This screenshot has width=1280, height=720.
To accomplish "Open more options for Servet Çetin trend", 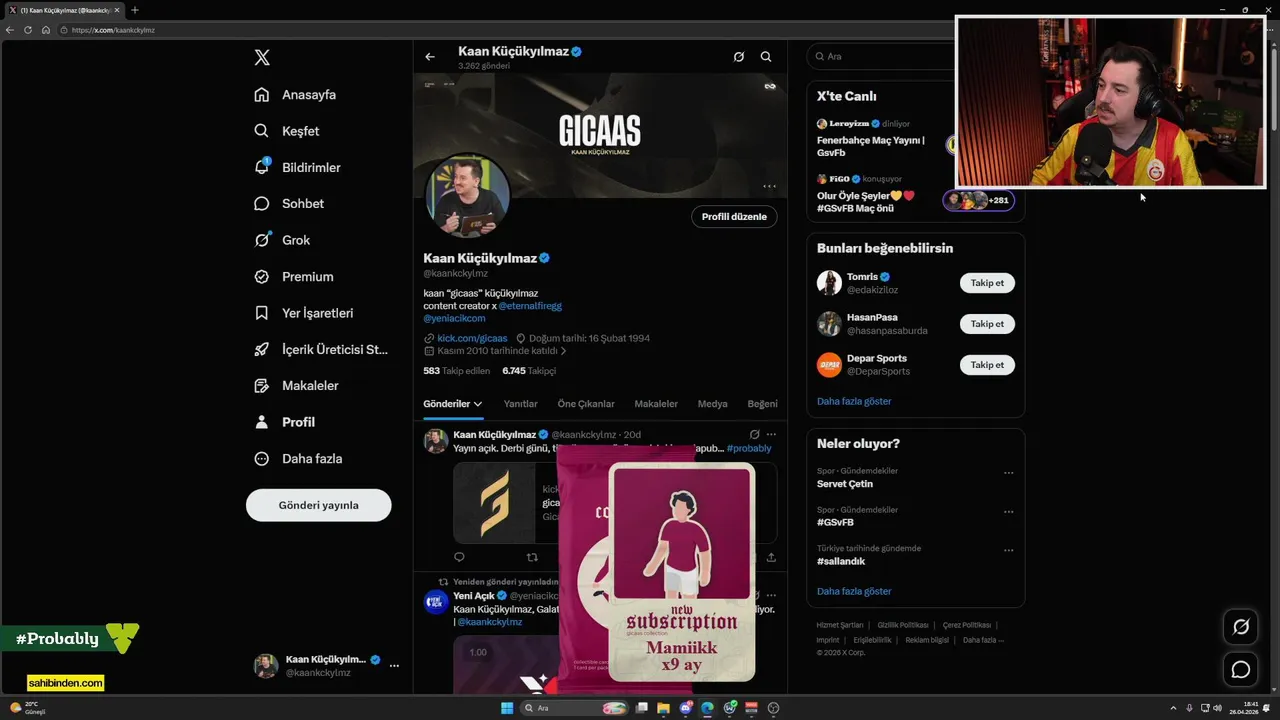I will 1008,473.
